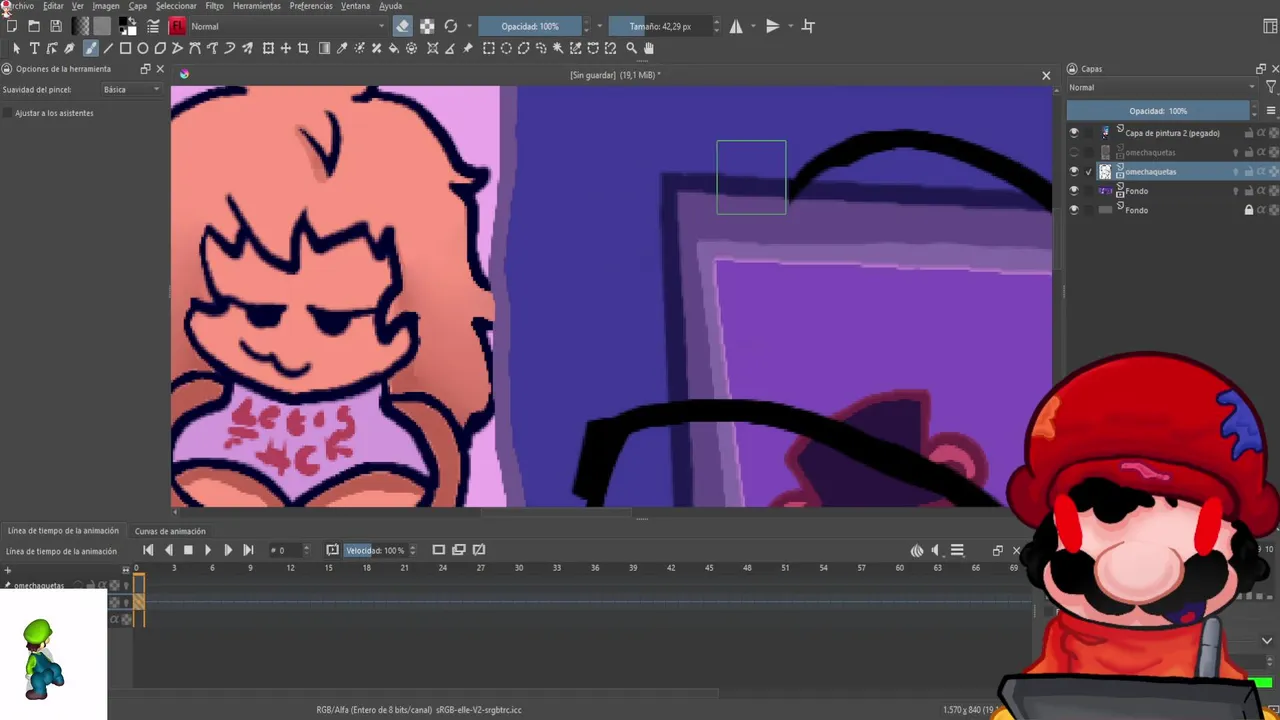The height and width of the screenshot is (720, 1280).
Task: Select the color sampler eyedropper tool
Action: pos(342,48)
